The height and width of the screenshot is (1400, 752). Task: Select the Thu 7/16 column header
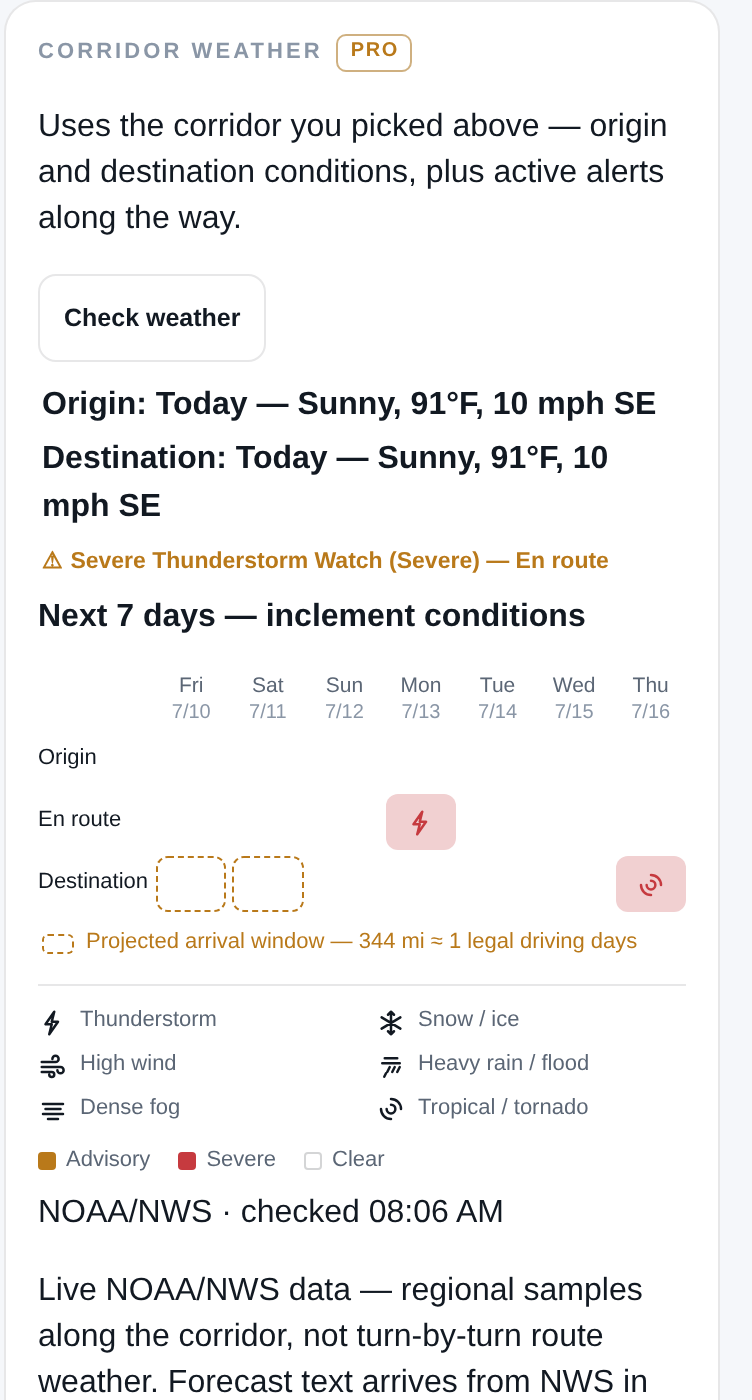coord(650,698)
